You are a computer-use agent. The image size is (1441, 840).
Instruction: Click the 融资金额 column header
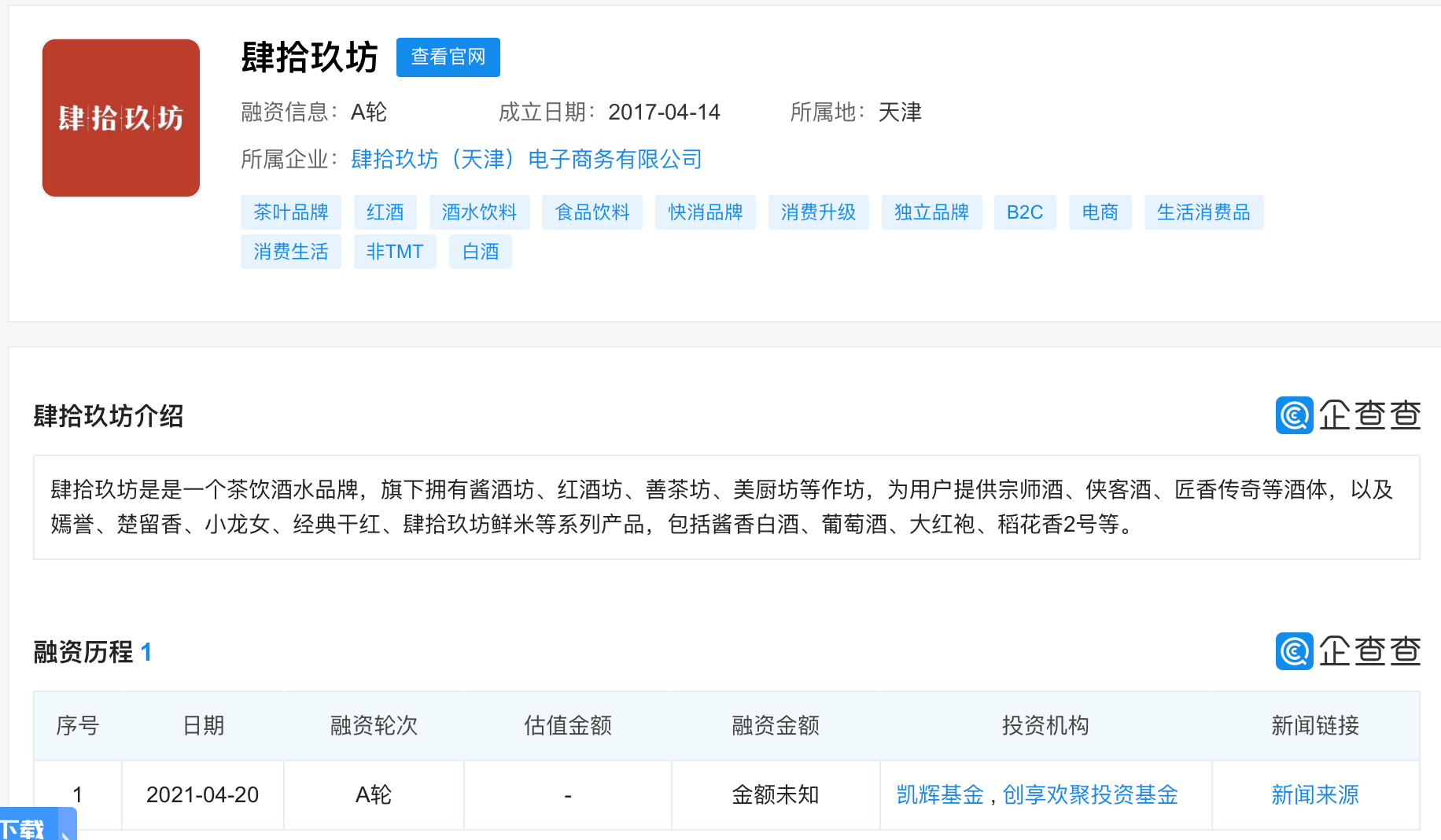(x=776, y=725)
